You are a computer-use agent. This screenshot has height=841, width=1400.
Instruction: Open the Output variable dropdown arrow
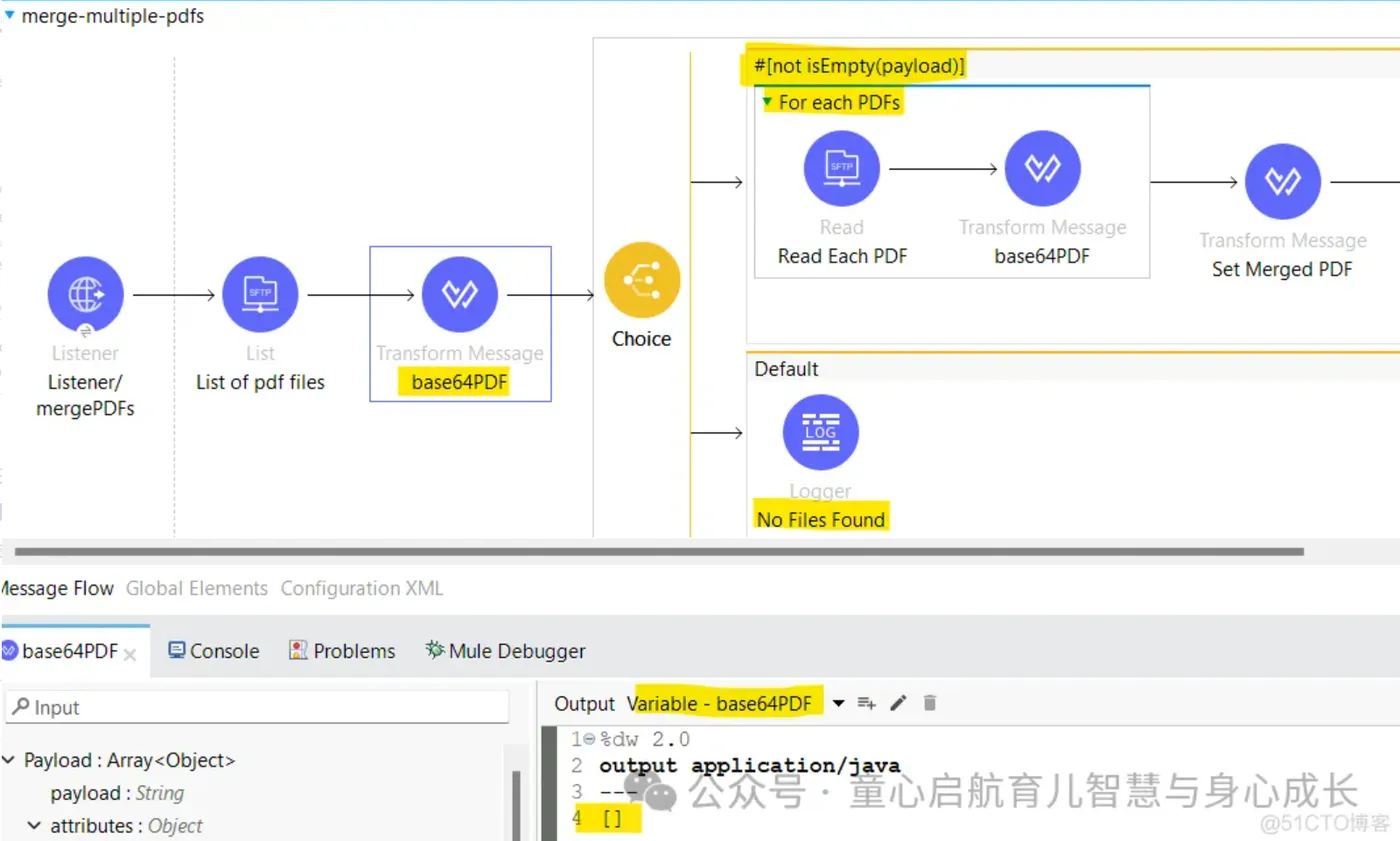[x=838, y=703]
